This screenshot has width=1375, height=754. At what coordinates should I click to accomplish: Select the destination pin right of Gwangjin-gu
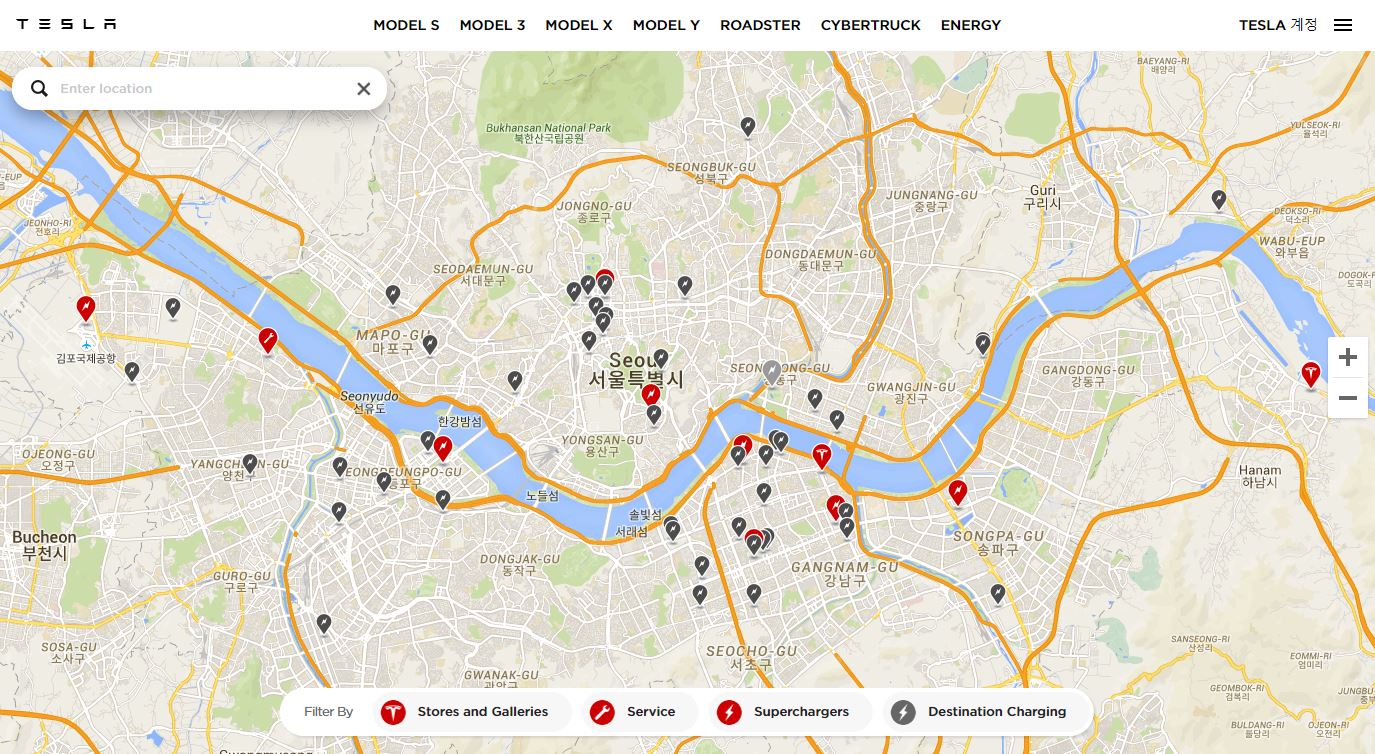[983, 345]
